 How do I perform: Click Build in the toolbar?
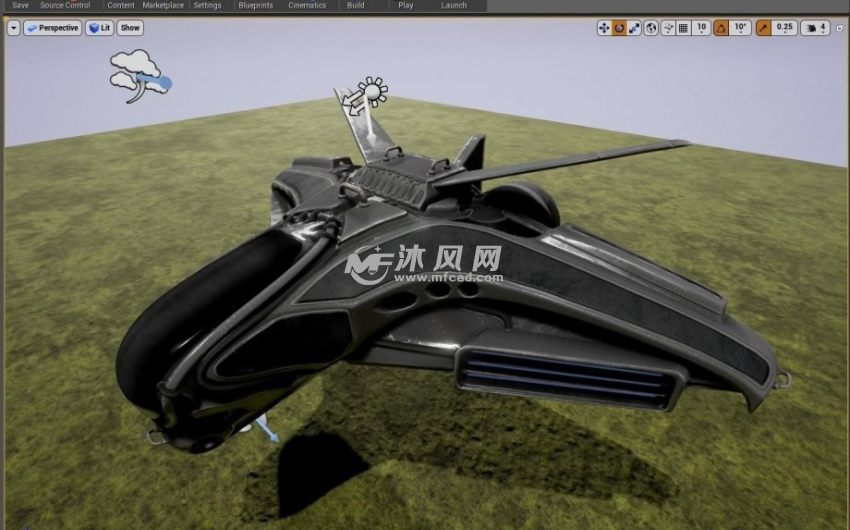[356, 5]
